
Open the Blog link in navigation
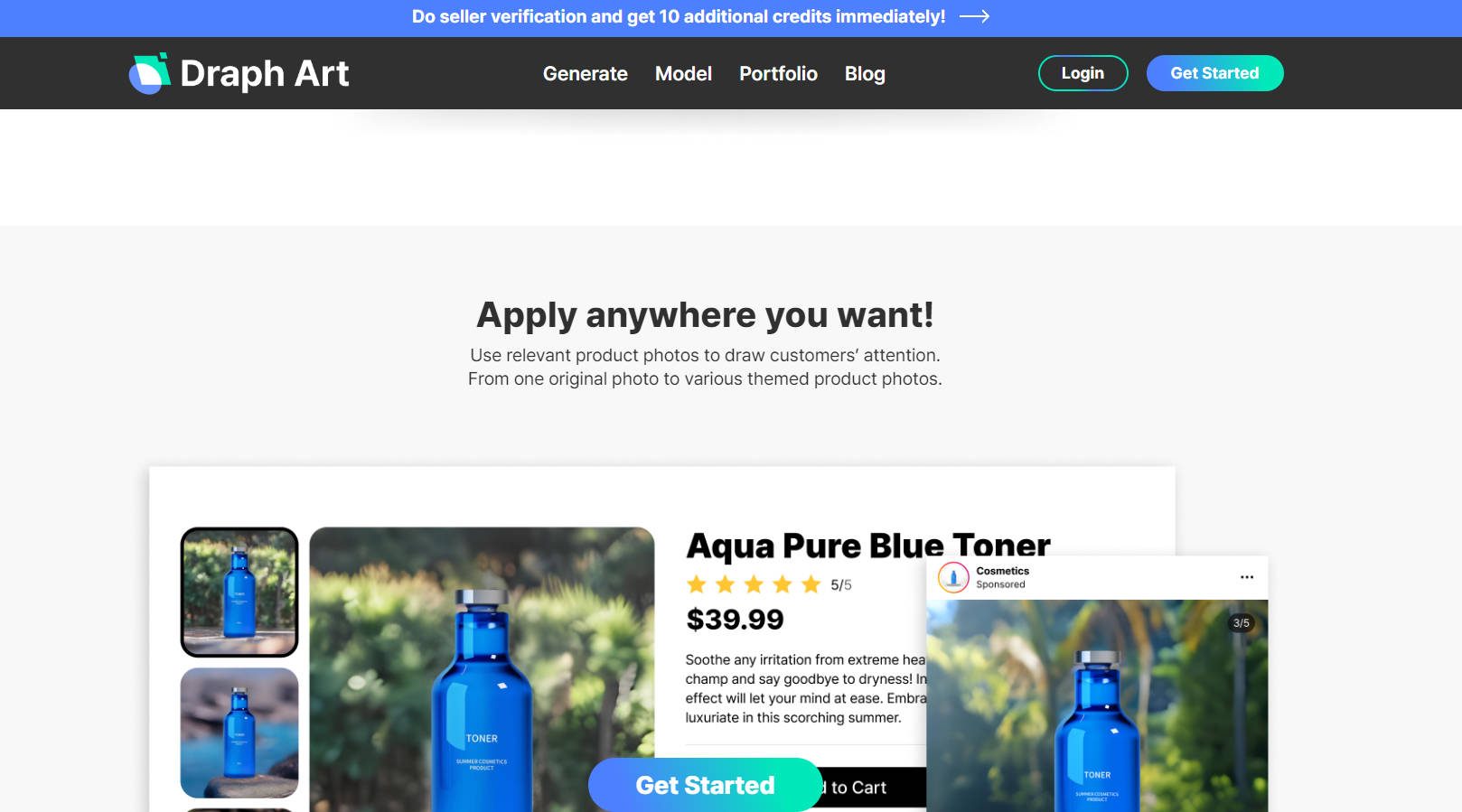point(865,74)
